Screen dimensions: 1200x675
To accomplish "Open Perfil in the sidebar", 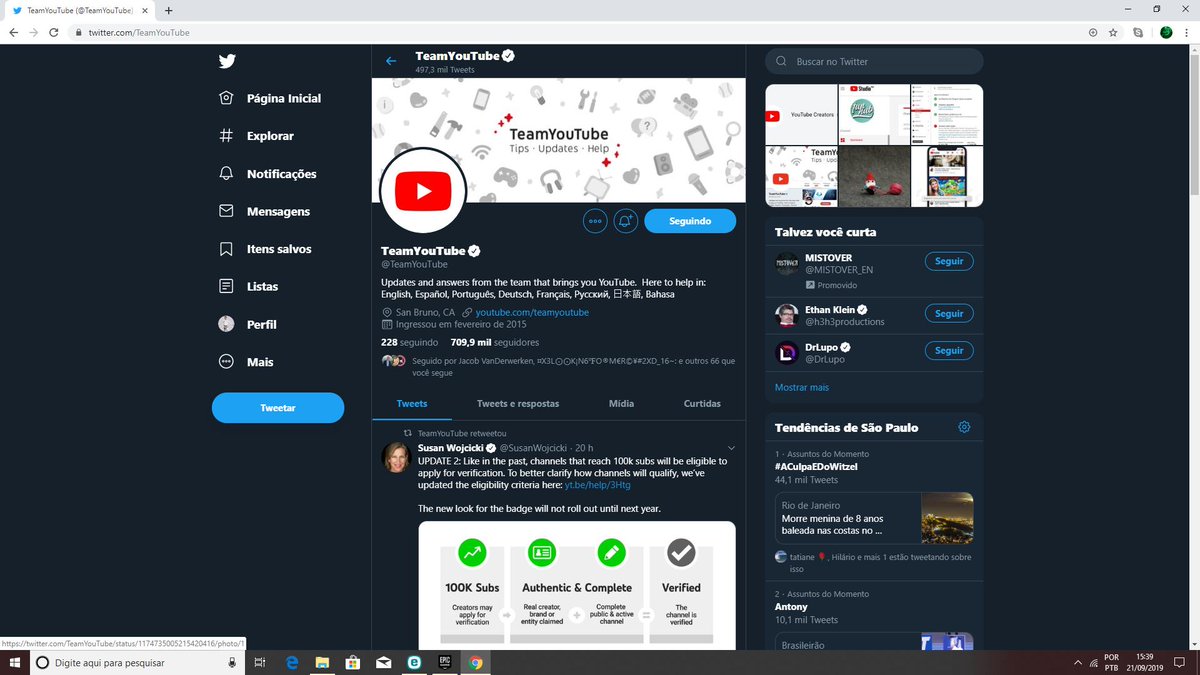I will point(247,324).
